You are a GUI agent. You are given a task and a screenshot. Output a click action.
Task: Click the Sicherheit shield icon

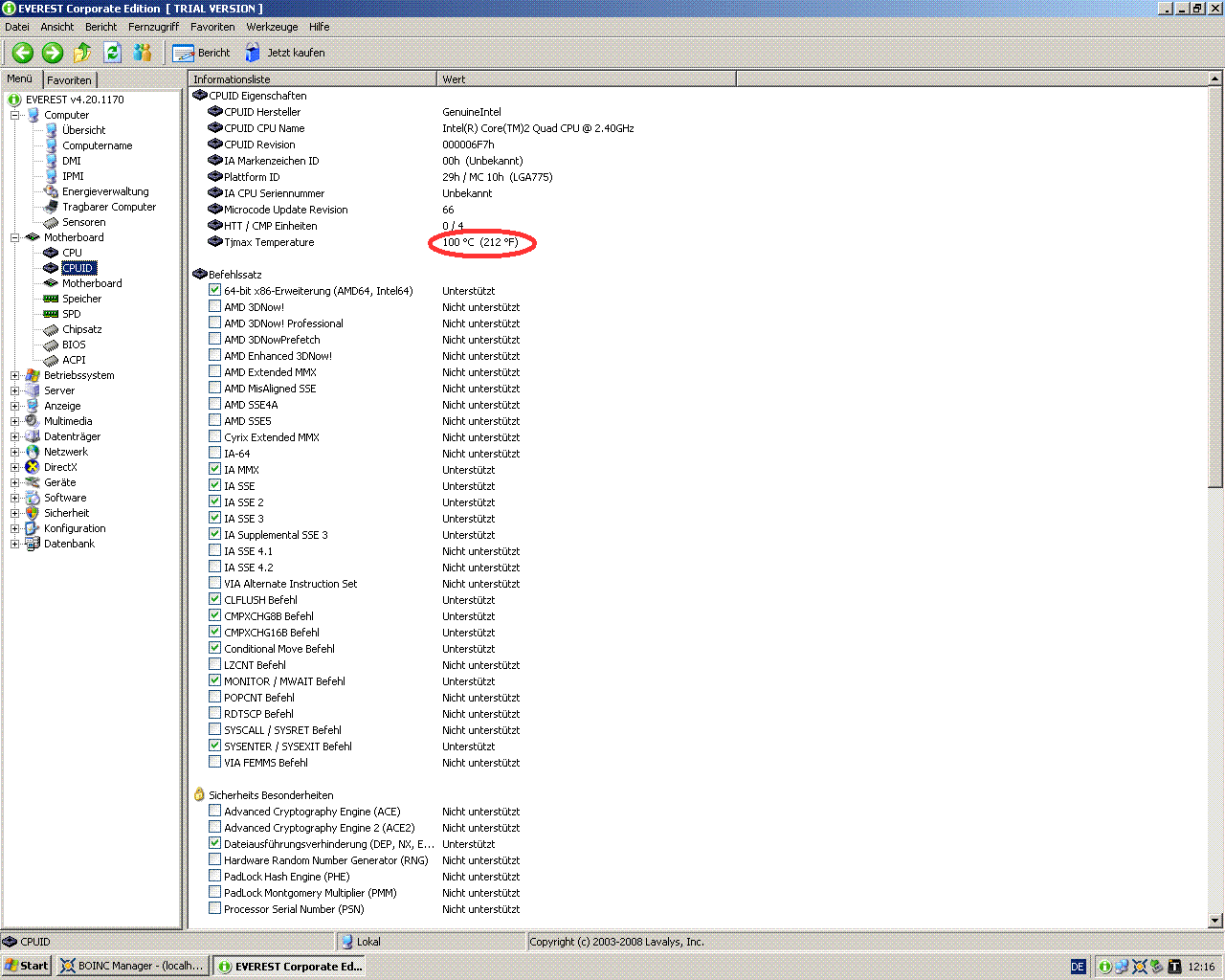point(33,513)
